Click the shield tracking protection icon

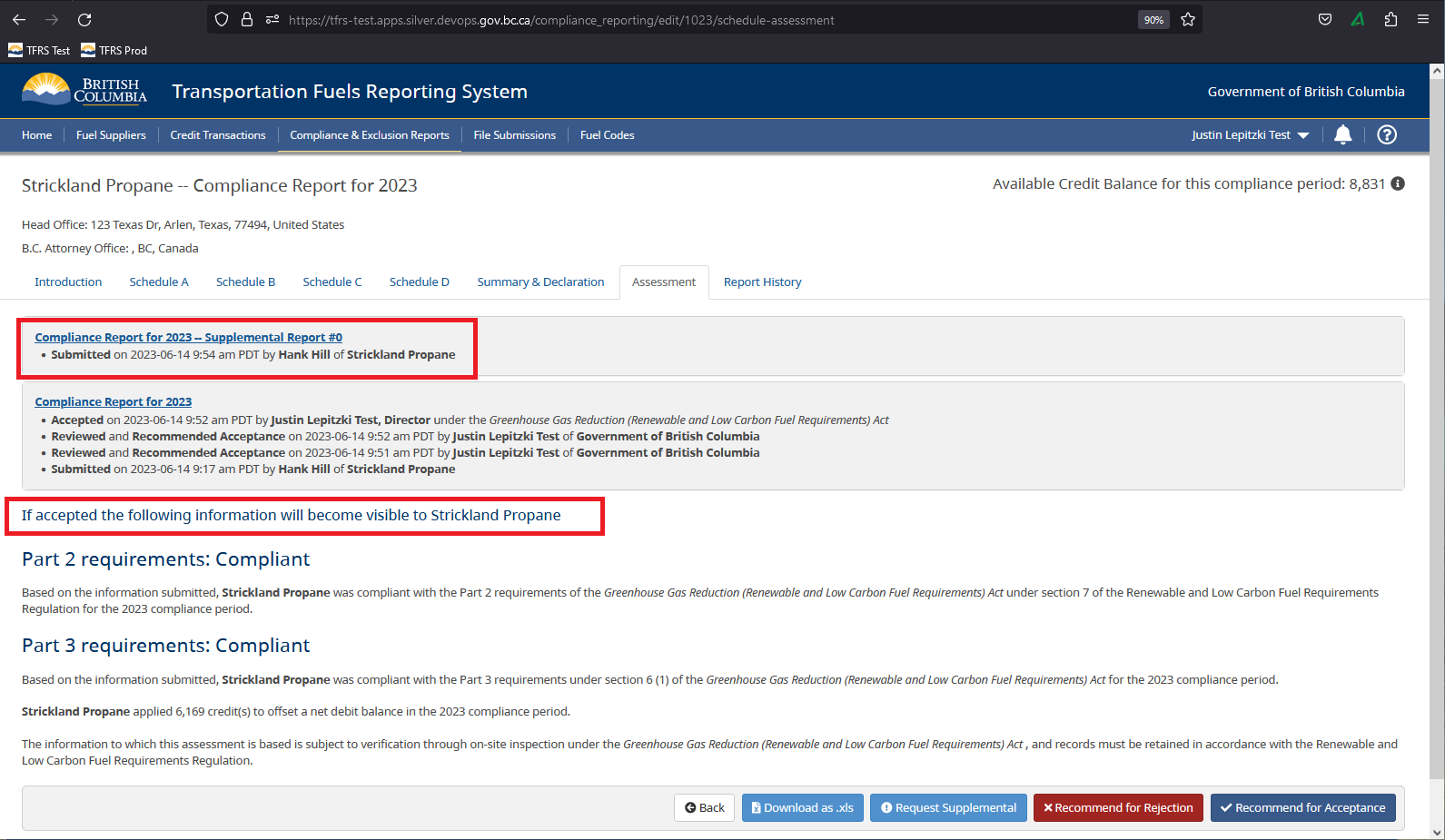(222, 19)
